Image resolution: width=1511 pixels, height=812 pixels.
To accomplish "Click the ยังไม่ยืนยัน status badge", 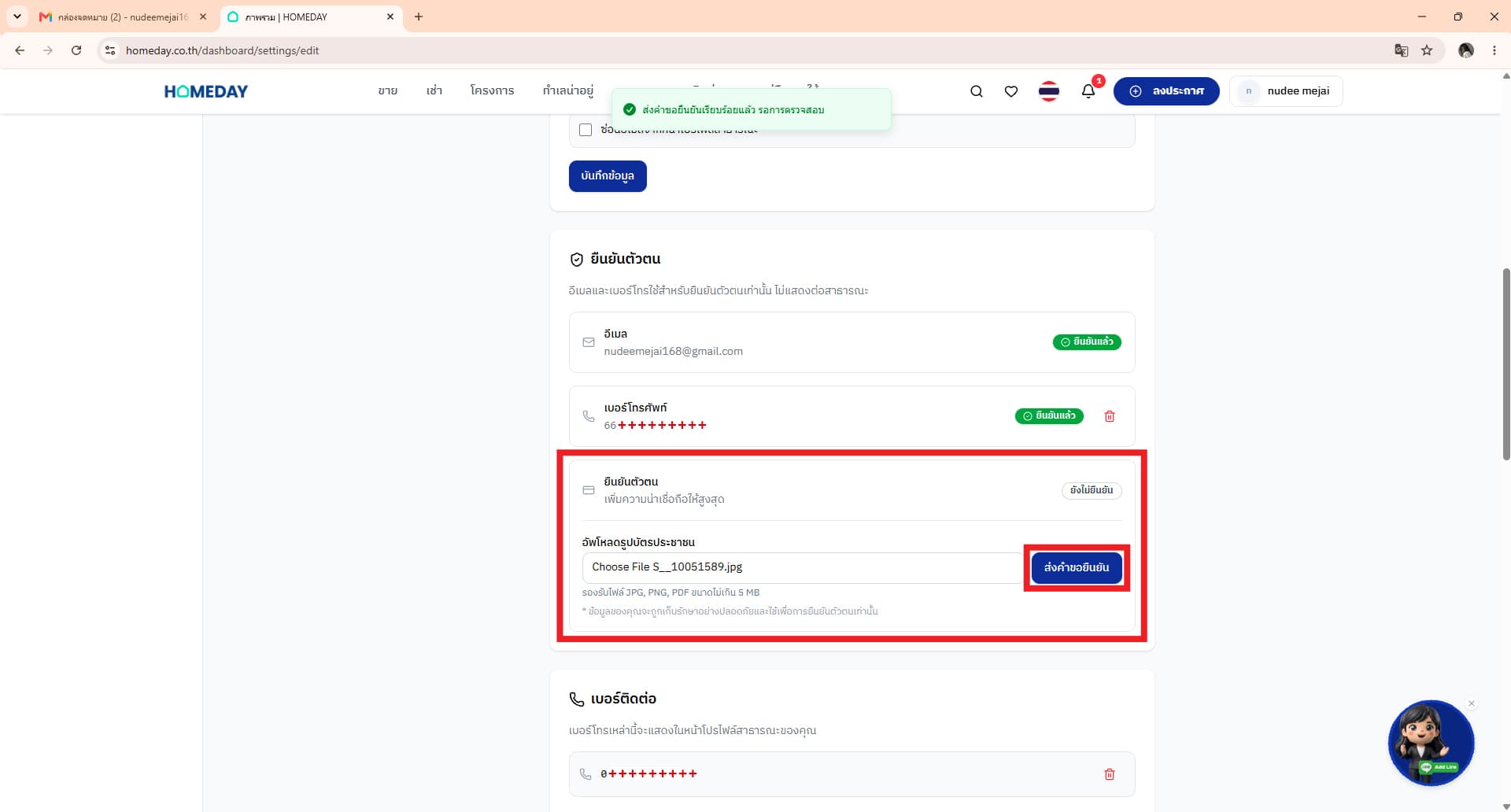I will (1092, 490).
